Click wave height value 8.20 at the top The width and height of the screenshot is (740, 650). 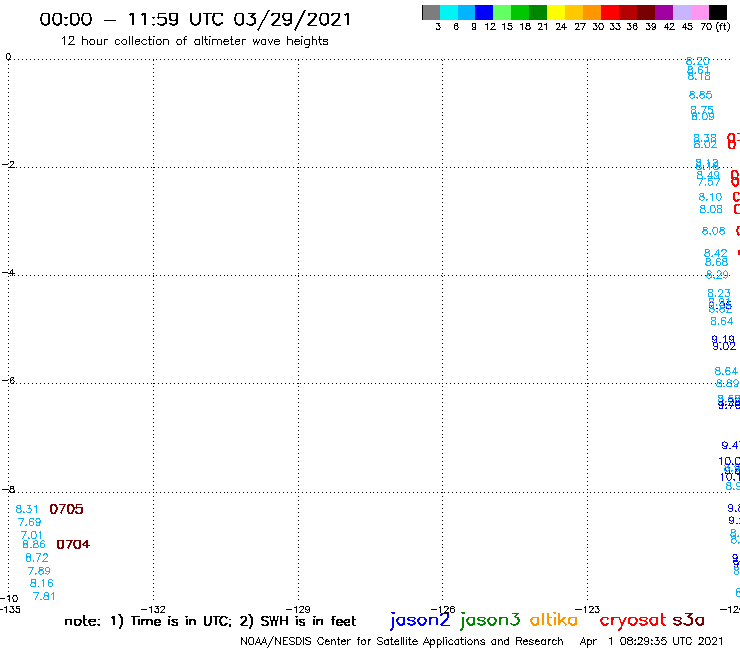tap(698, 61)
